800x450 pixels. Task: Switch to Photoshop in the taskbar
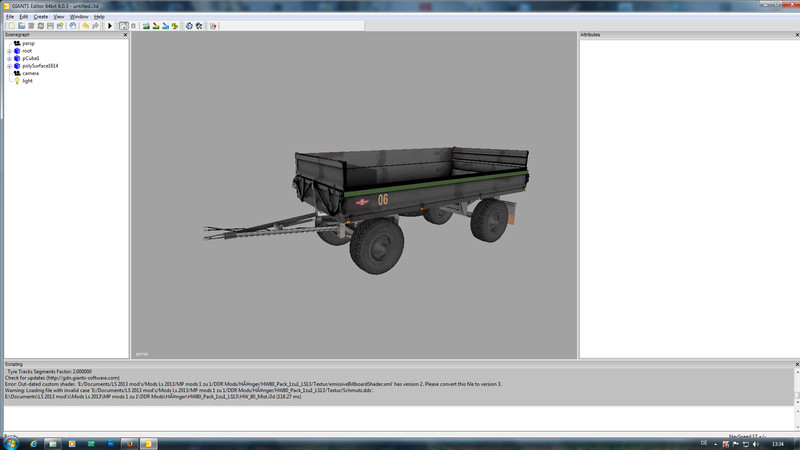click(x=110, y=444)
